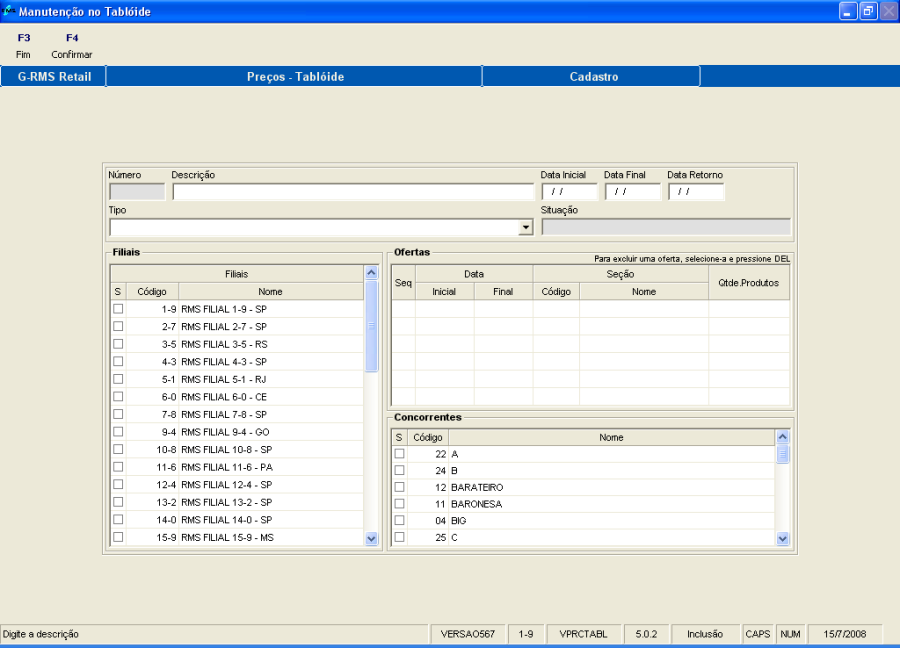
Task: Select the BIG name cell
Action: tap(611, 521)
